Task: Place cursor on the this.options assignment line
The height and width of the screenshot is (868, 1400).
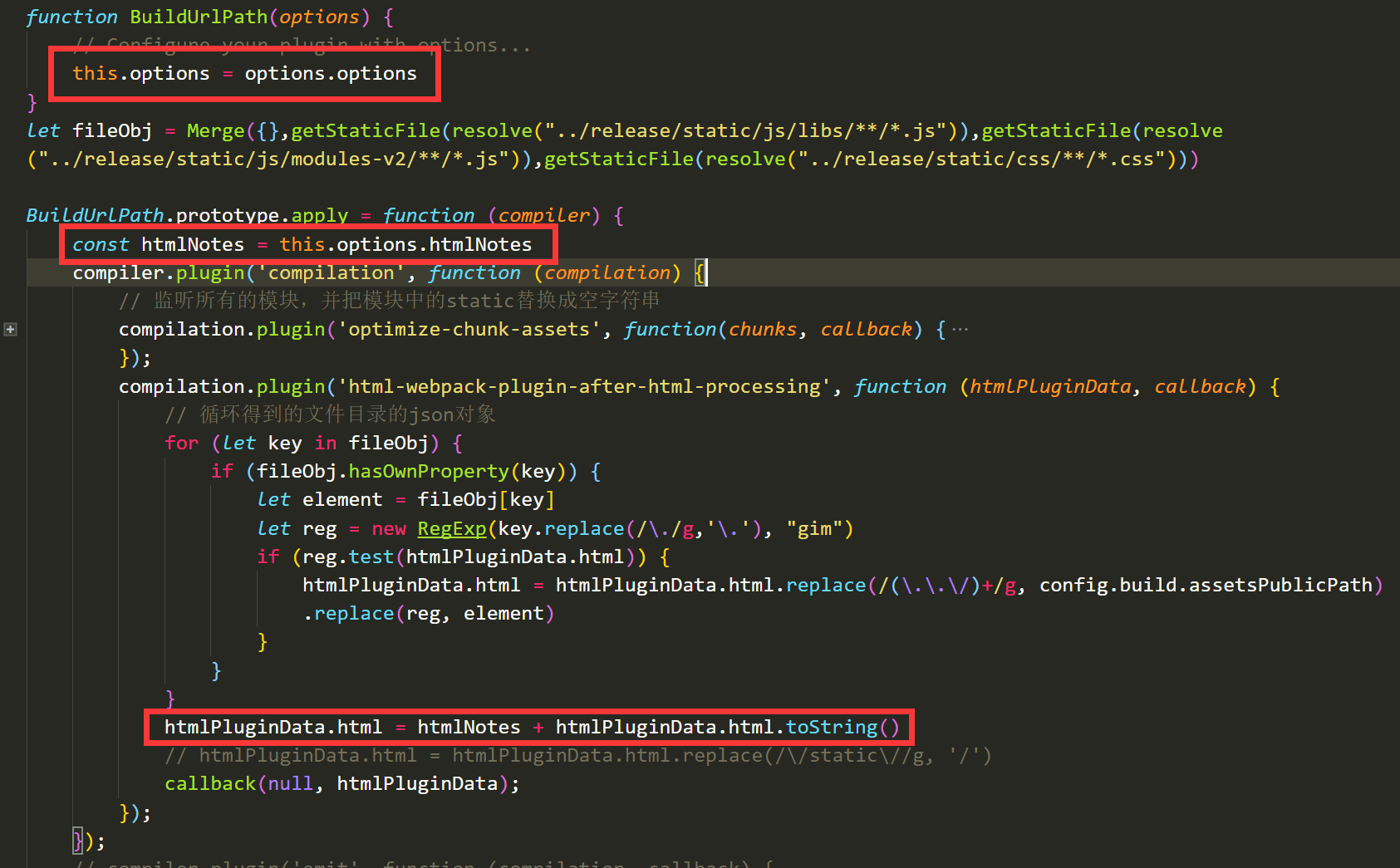Action: [x=244, y=73]
